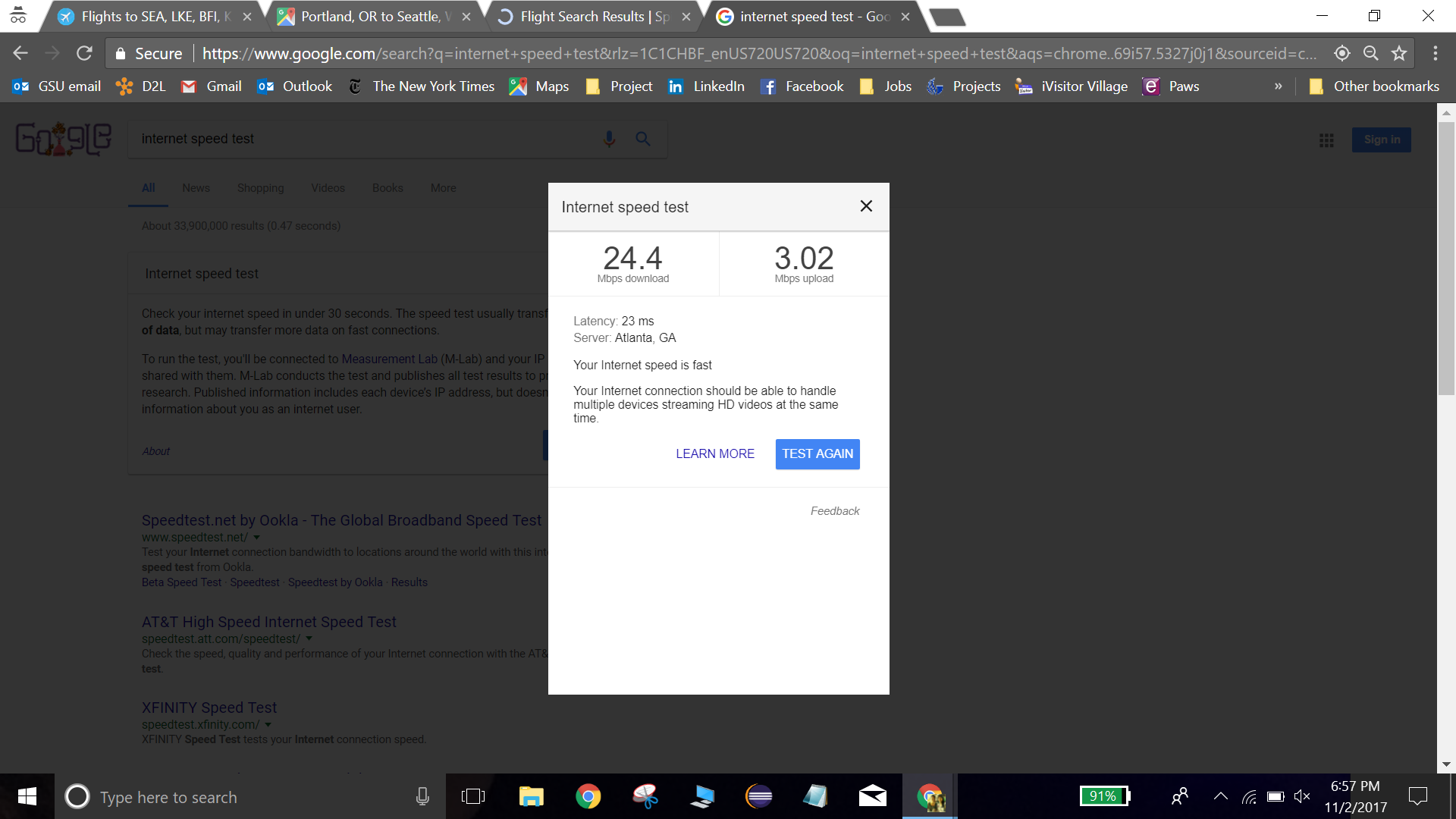Screen dimensions: 1456x819
Task: Open the Gmail bookmark
Action: point(212,86)
